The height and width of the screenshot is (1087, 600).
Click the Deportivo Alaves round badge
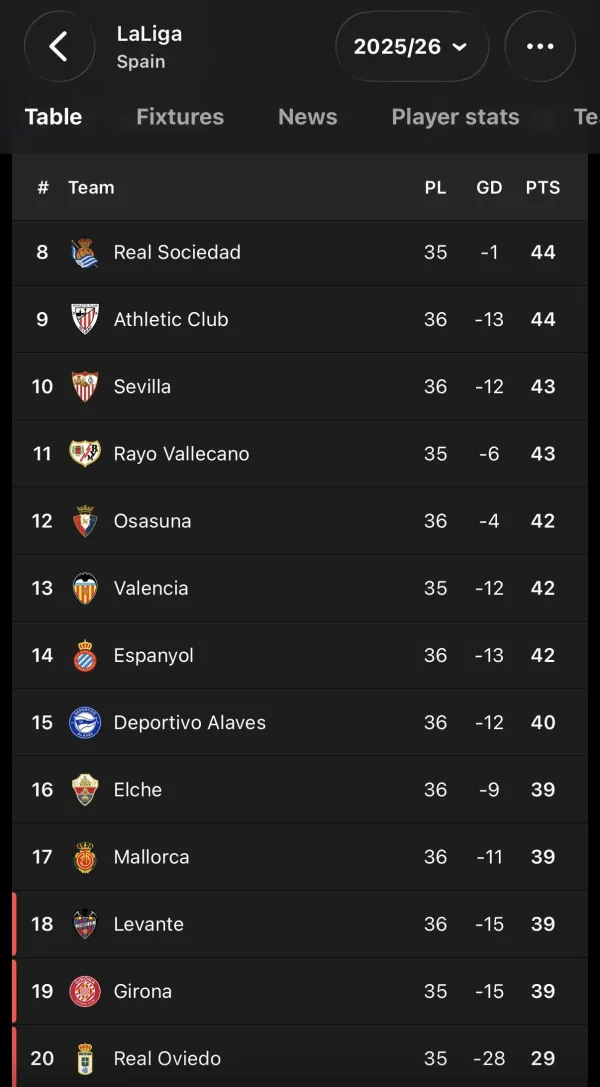(x=85, y=722)
